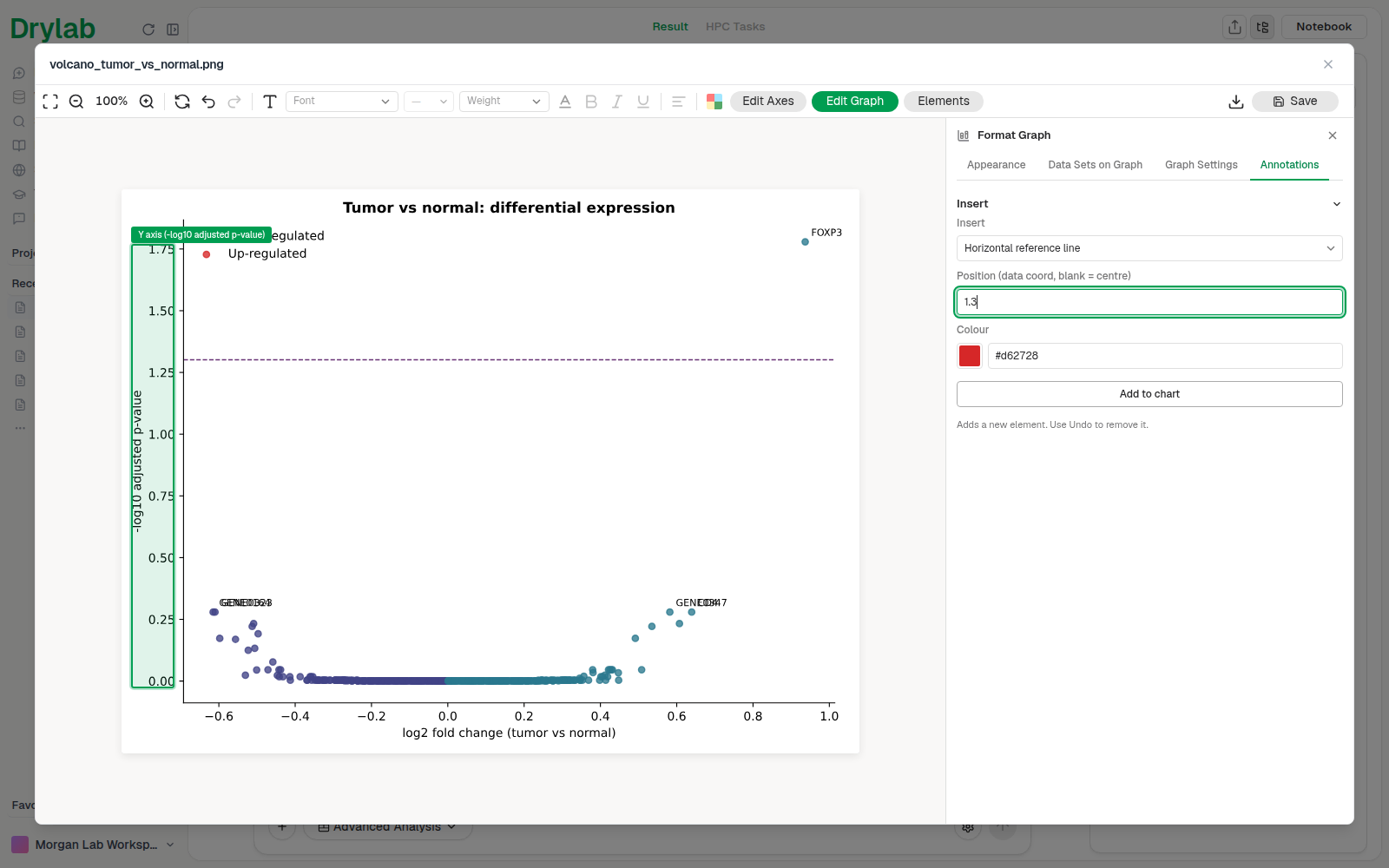Download the graph image
Viewport: 1389px width, 868px height.
point(1236,102)
